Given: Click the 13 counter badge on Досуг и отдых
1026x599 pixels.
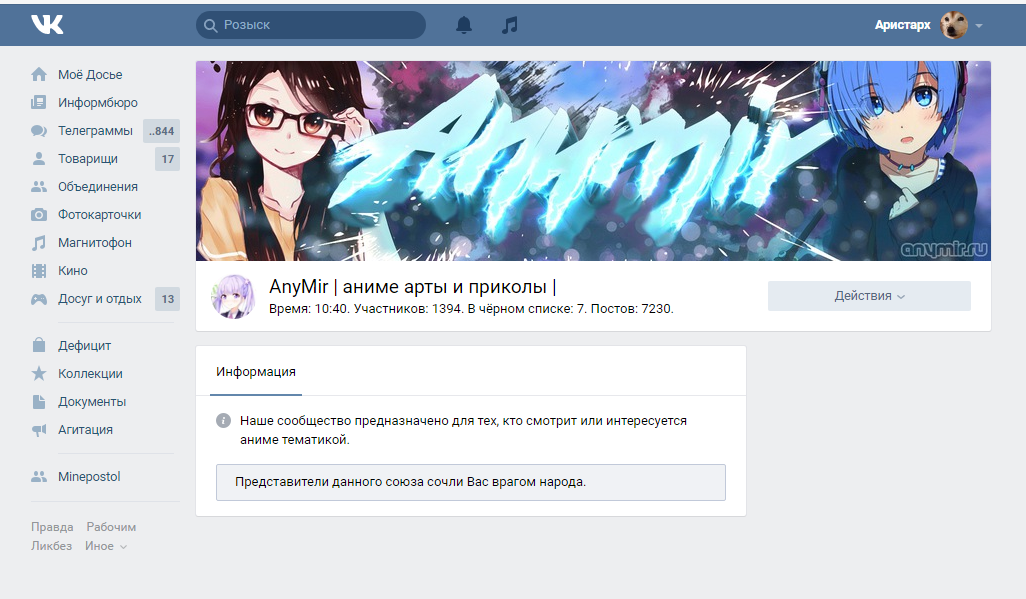Looking at the screenshot, I should pos(168,299).
